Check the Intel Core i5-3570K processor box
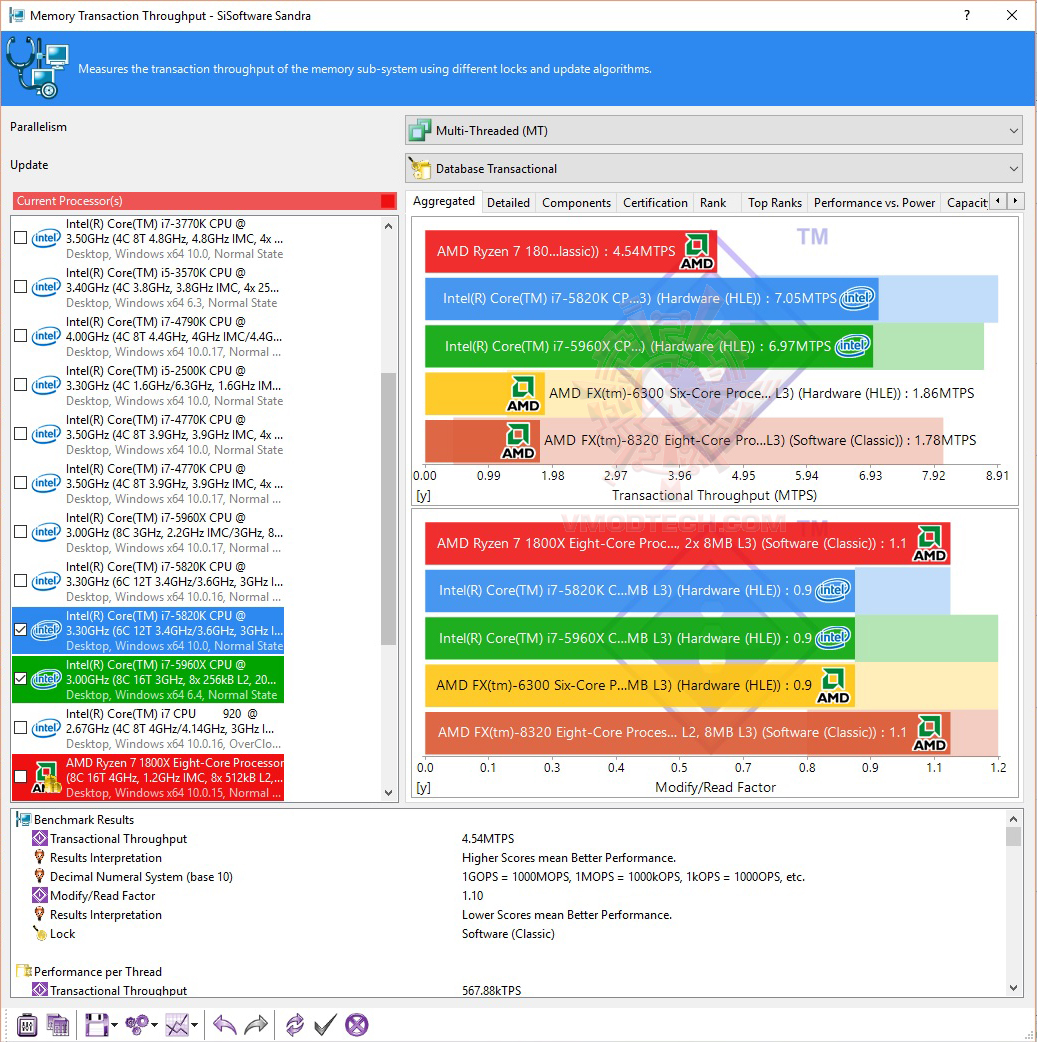 coord(21,287)
